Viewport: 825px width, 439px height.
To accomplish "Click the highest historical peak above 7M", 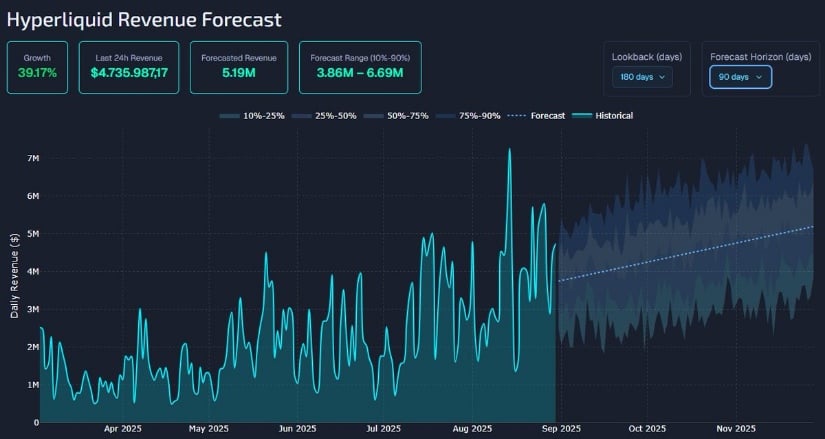I will tap(509, 149).
